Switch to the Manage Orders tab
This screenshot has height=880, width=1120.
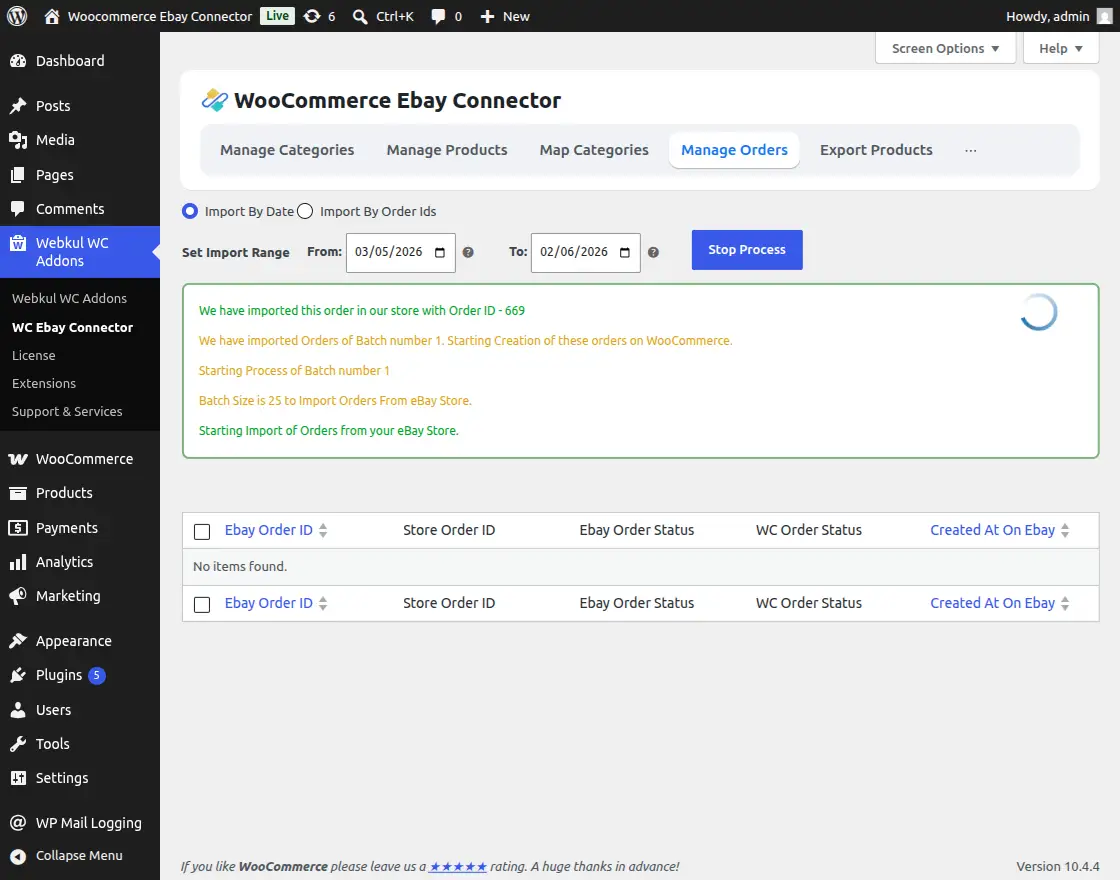[x=734, y=150]
